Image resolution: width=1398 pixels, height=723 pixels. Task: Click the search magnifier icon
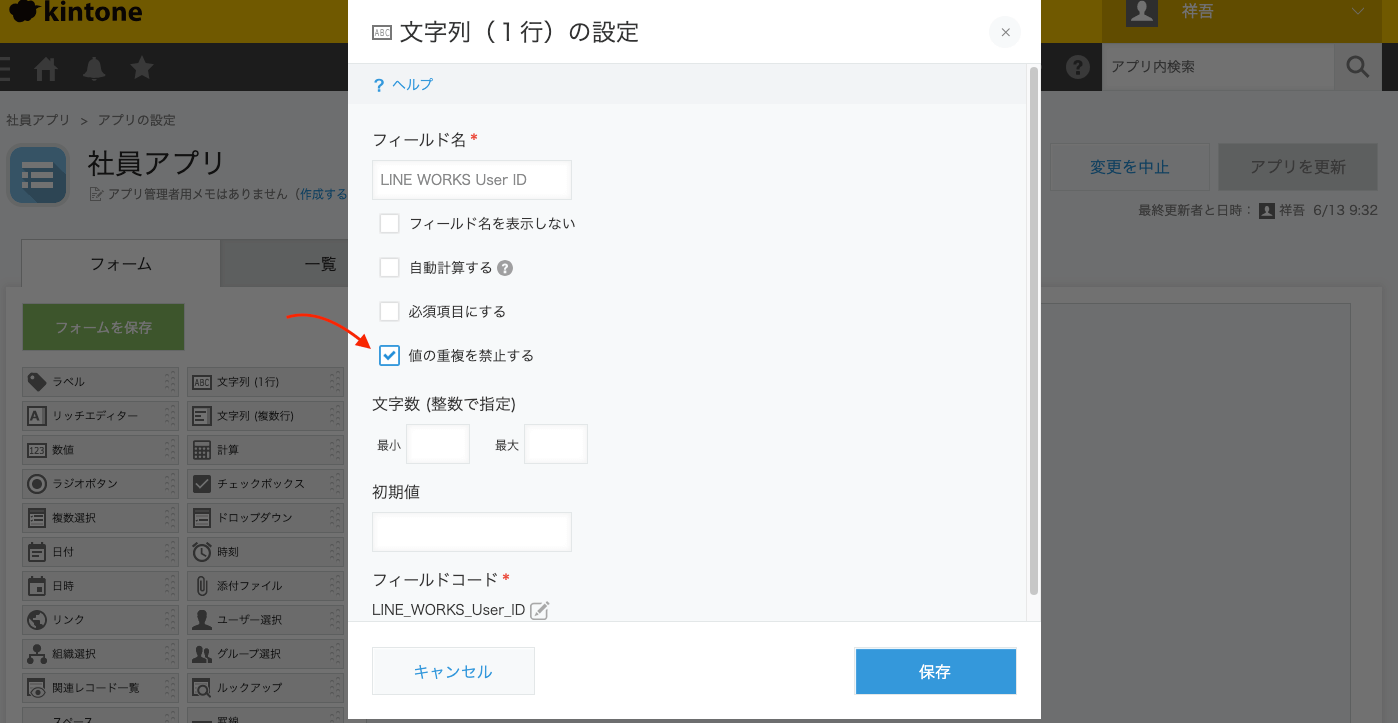click(x=1357, y=67)
